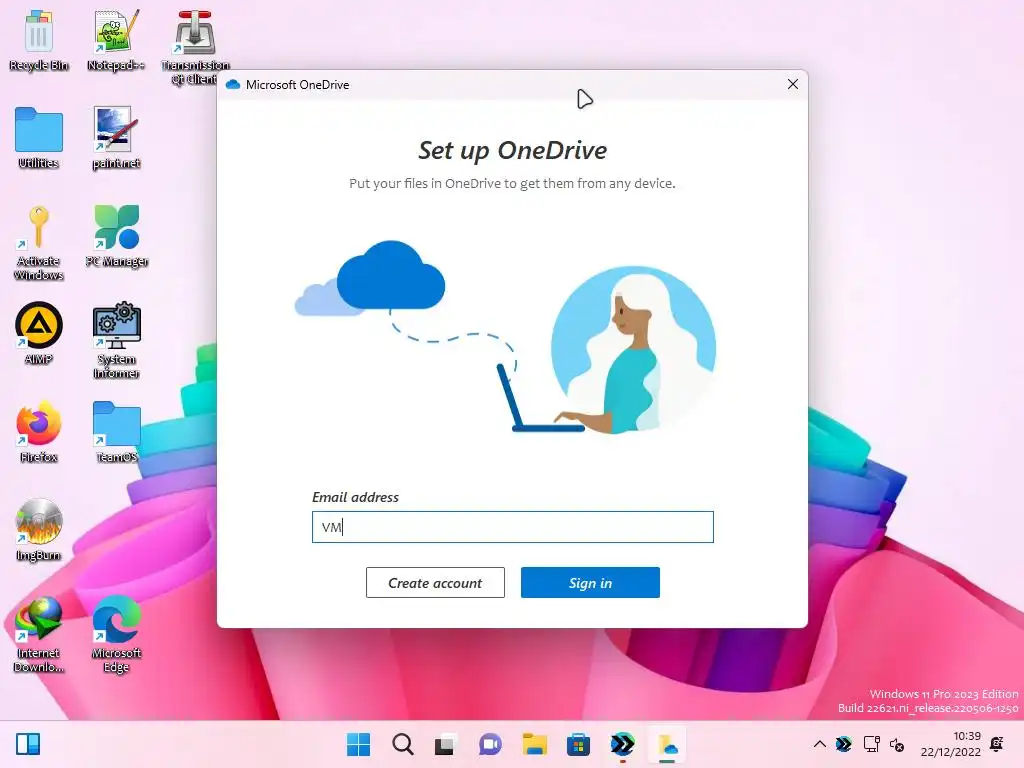Click the Create account button
Viewport: 1024px width, 768px height.
click(x=435, y=583)
